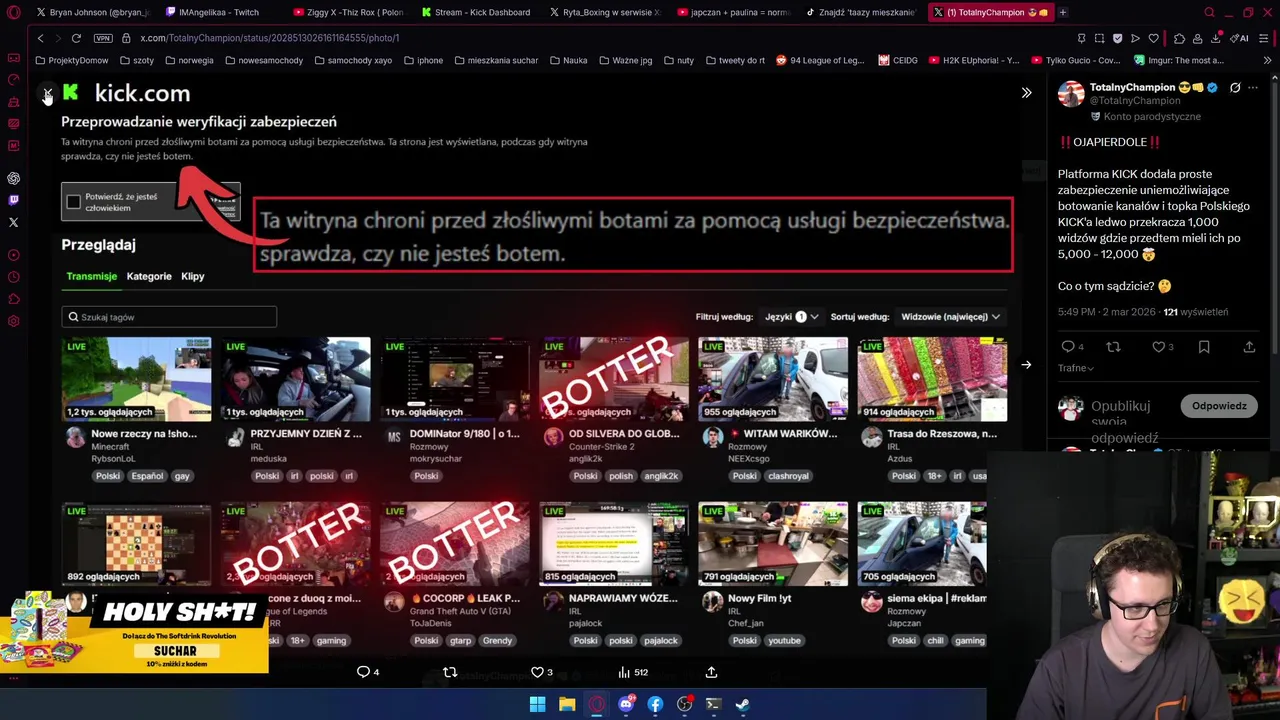Repost icon below the photo
Screen dimensions: 1280x720
coord(450,672)
